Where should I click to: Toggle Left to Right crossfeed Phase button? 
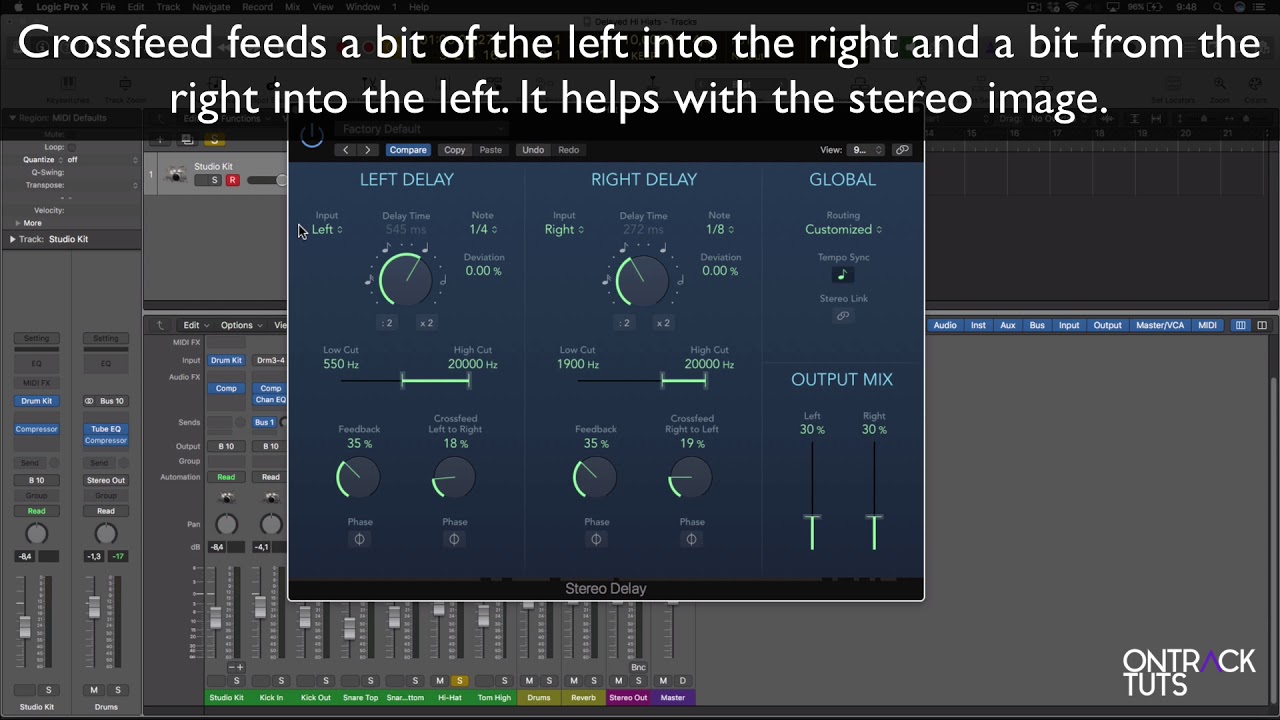point(454,539)
